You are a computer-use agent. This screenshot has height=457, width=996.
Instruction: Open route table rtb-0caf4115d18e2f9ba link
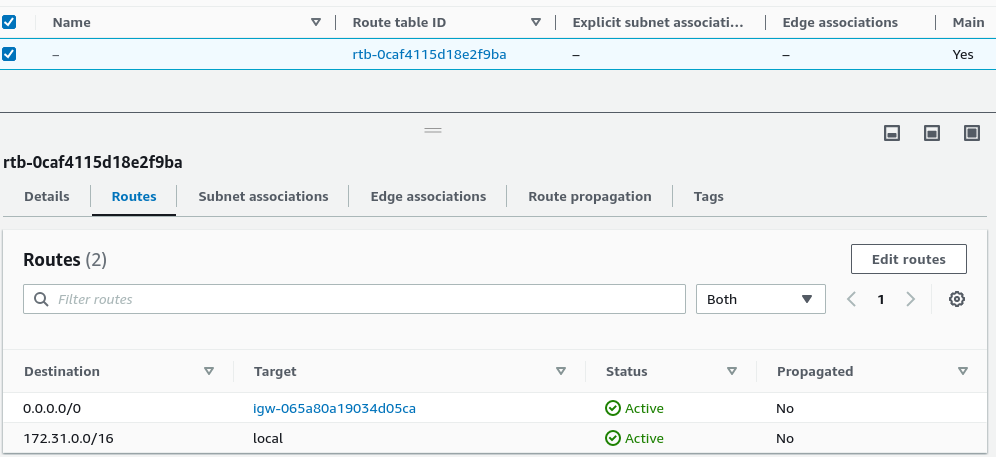pos(429,54)
